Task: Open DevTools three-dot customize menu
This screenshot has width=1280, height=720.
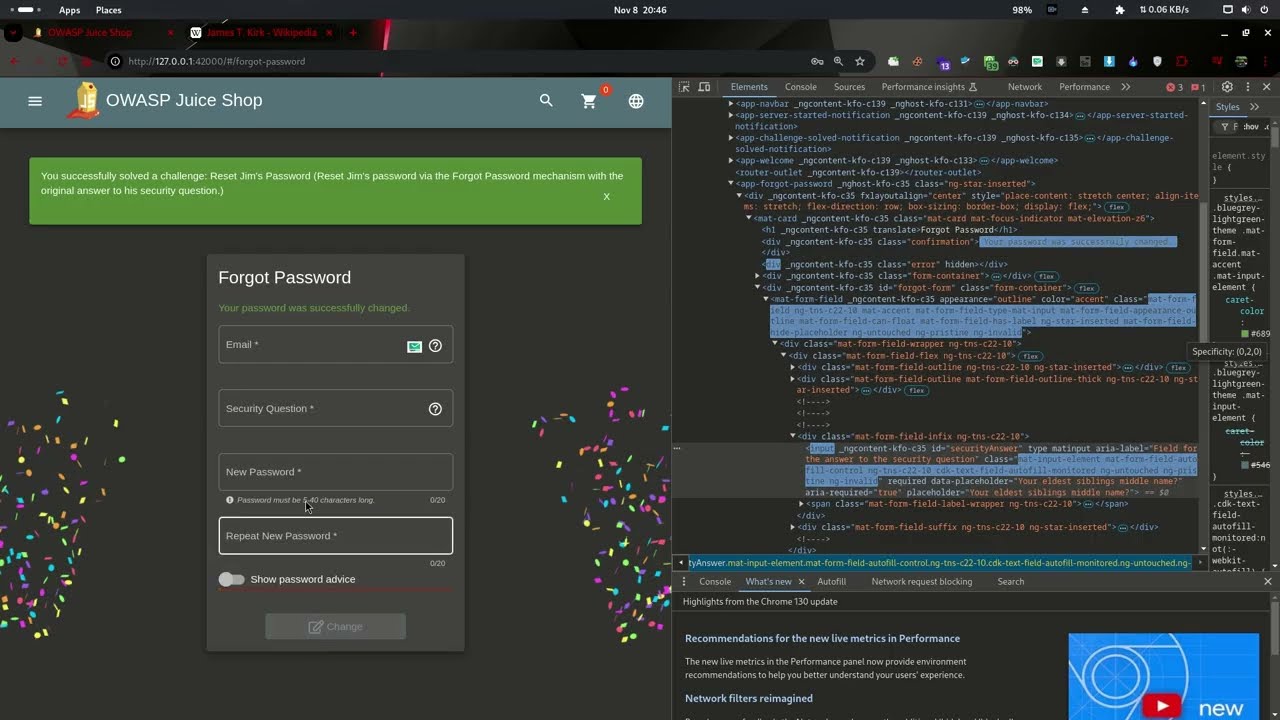Action: [1247, 87]
